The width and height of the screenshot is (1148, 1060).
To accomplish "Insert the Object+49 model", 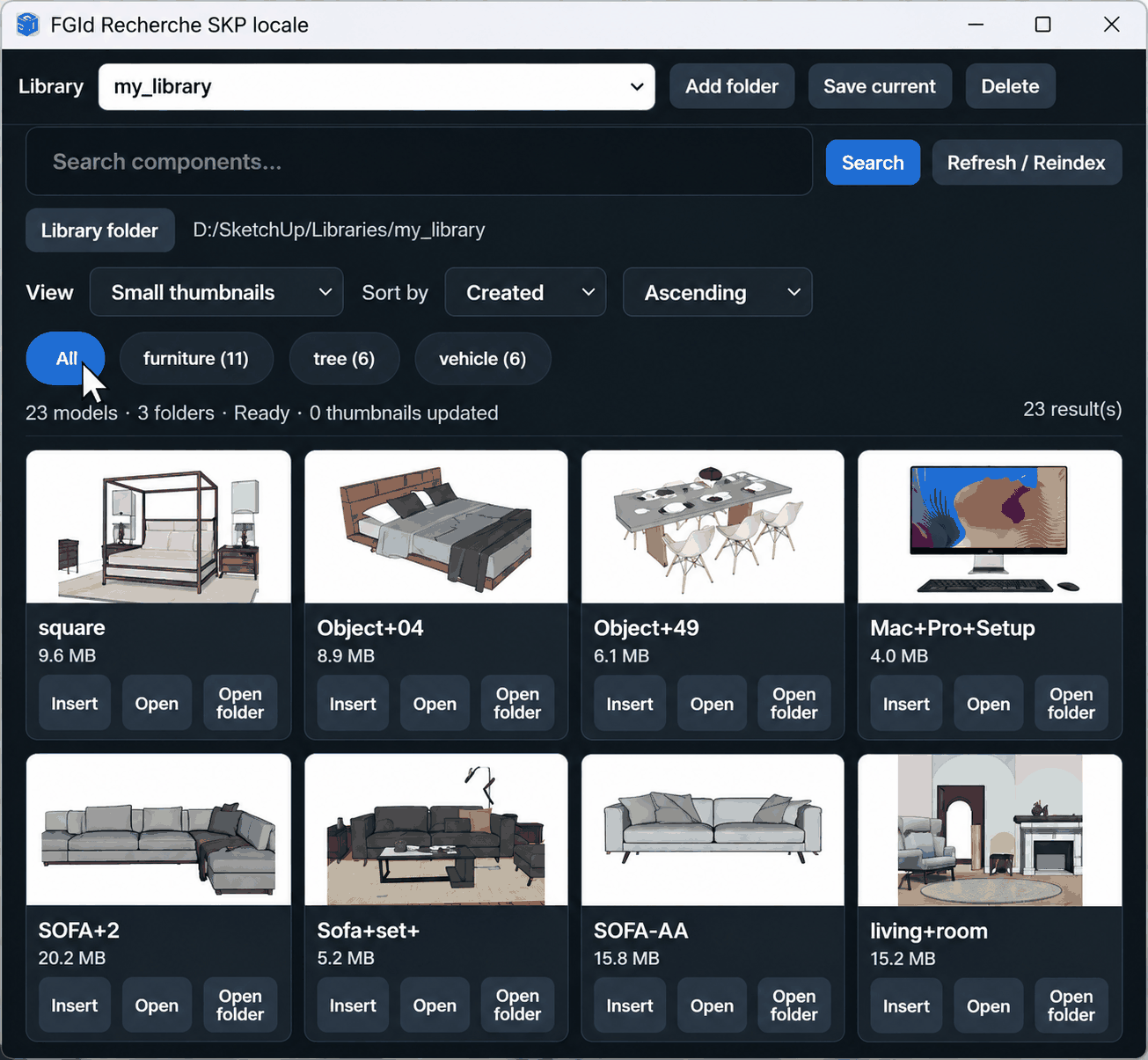I will point(630,704).
